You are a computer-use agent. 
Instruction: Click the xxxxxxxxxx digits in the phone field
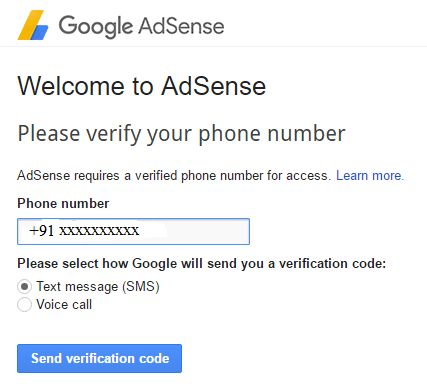(x=99, y=231)
